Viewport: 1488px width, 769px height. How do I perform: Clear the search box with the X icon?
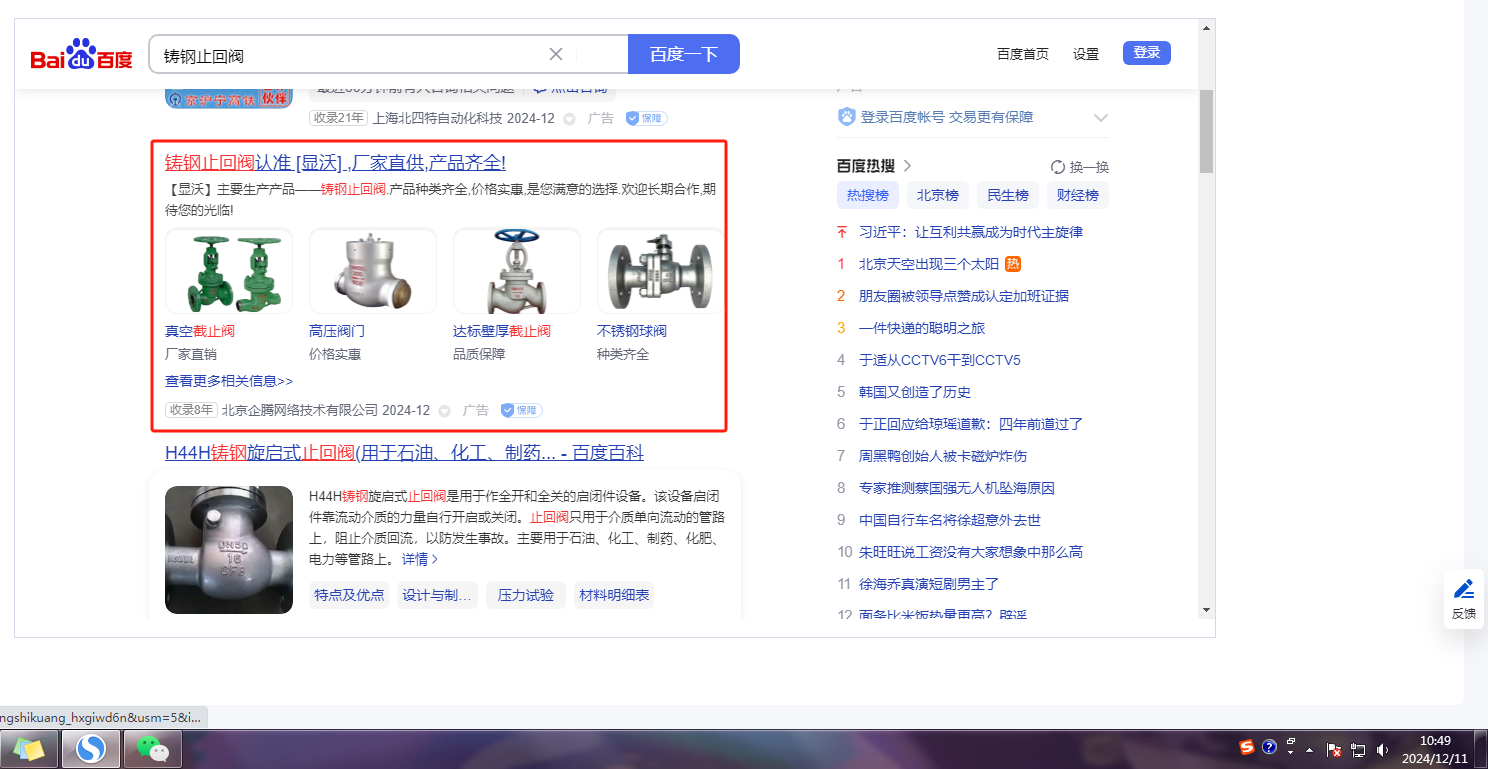pyautogui.click(x=556, y=54)
